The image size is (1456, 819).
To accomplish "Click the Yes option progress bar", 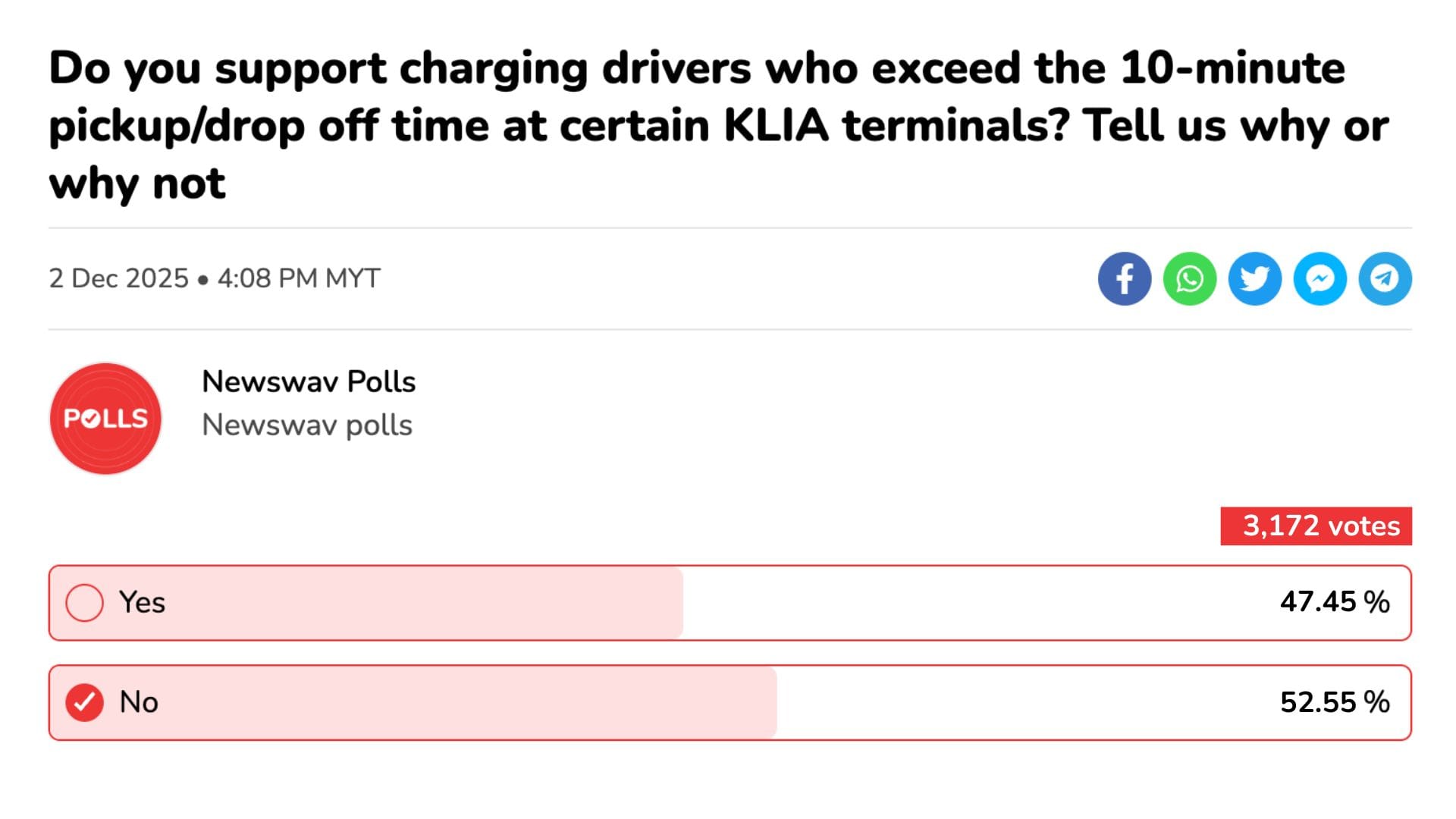I will [x=364, y=603].
